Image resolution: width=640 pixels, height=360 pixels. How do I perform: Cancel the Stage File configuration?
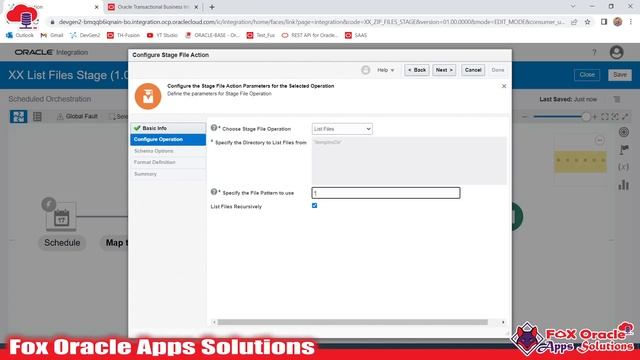tap(473, 70)
